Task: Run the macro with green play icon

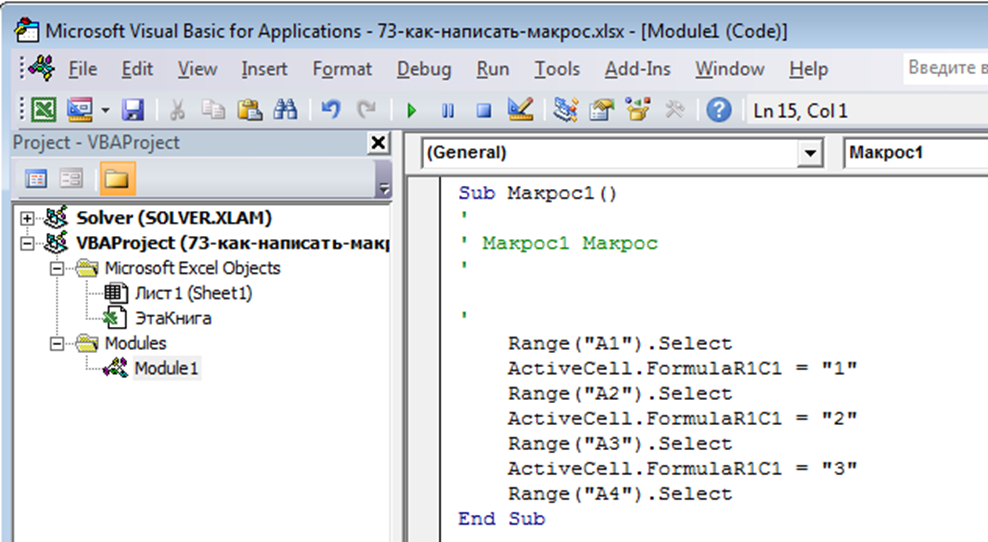Action: 411,111
